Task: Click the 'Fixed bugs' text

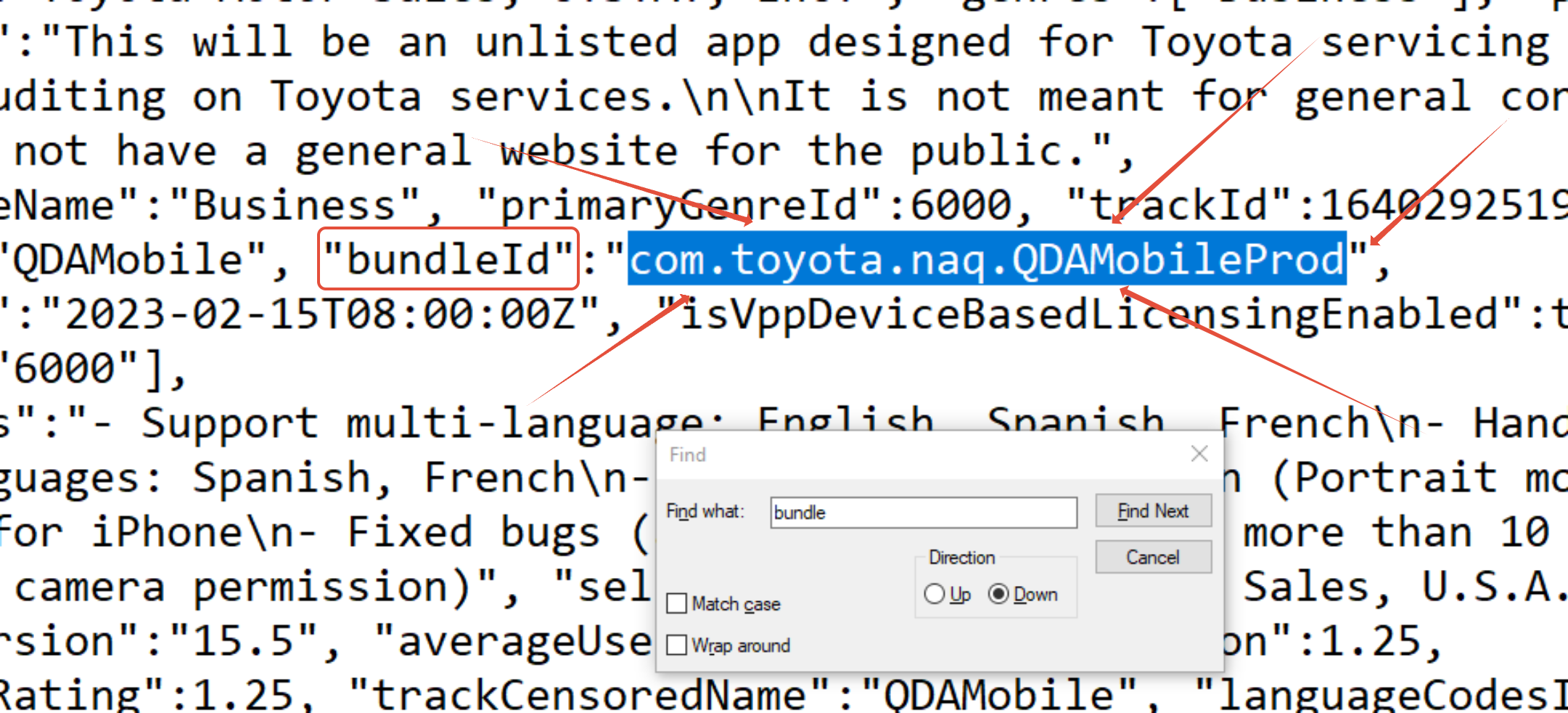Action: (474, 534)
